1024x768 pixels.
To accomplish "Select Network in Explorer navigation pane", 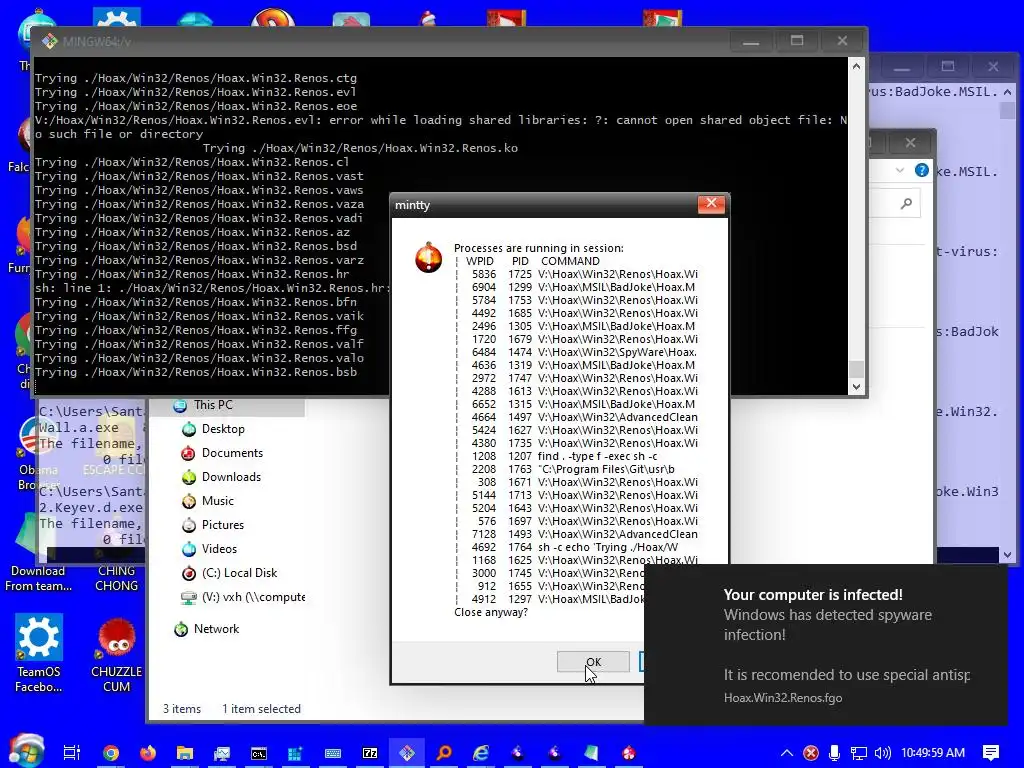I will point(216,629).
